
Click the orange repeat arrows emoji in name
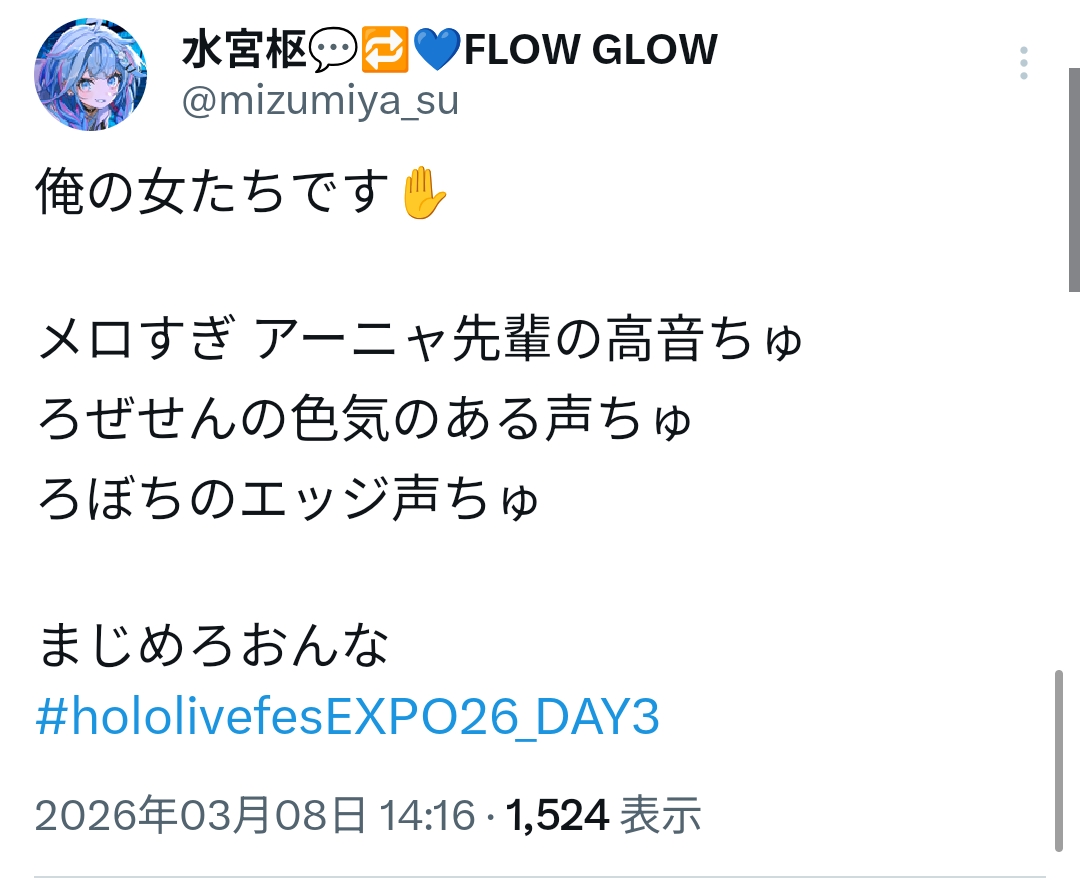[x=385, y=50]
